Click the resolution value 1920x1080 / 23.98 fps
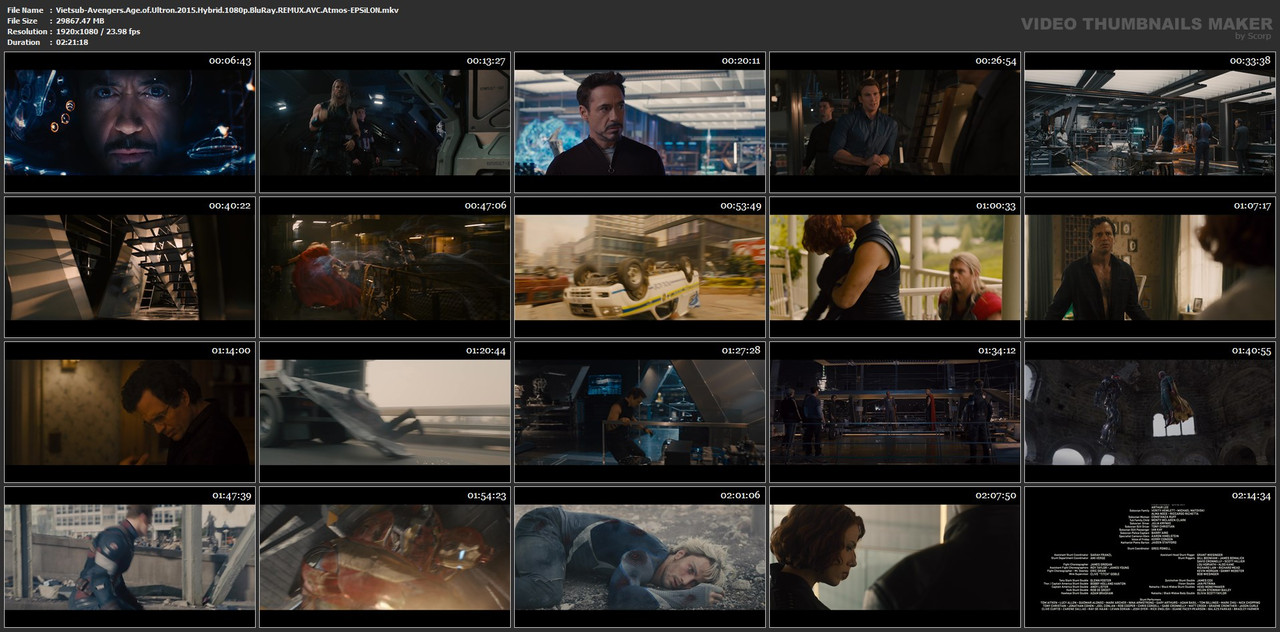Viewport: 1280px width, 632px height. coord(98,31)
